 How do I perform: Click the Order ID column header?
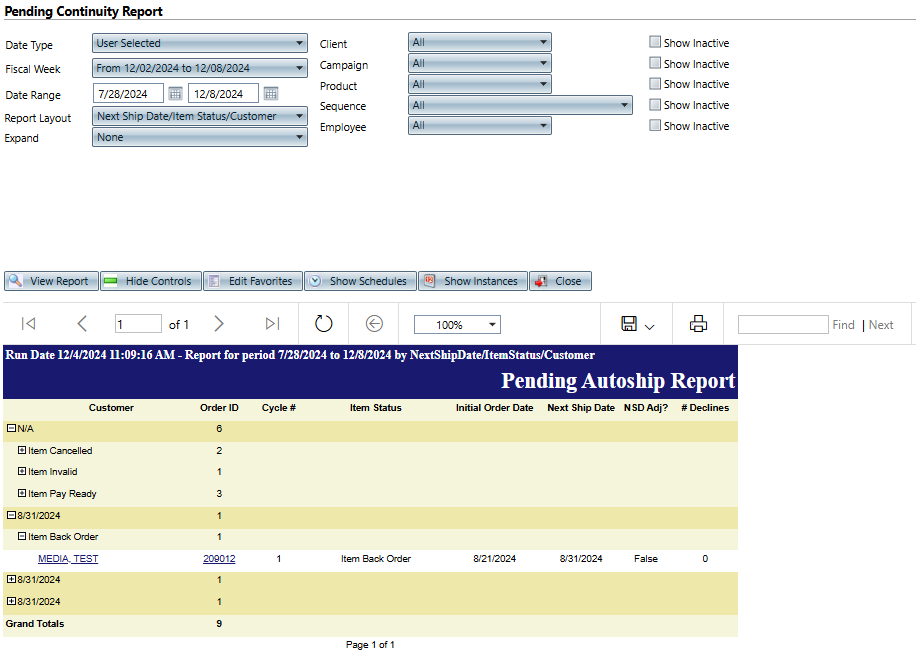pyautogui.click(x=219, y=408)
